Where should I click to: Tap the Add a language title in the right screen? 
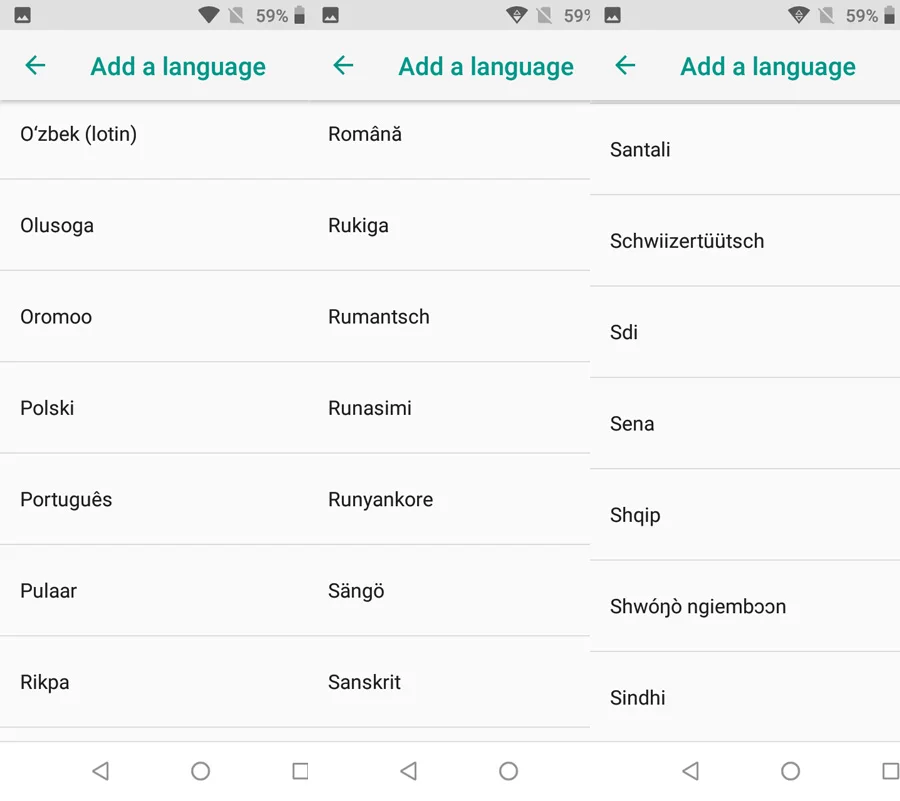point(768,67)
